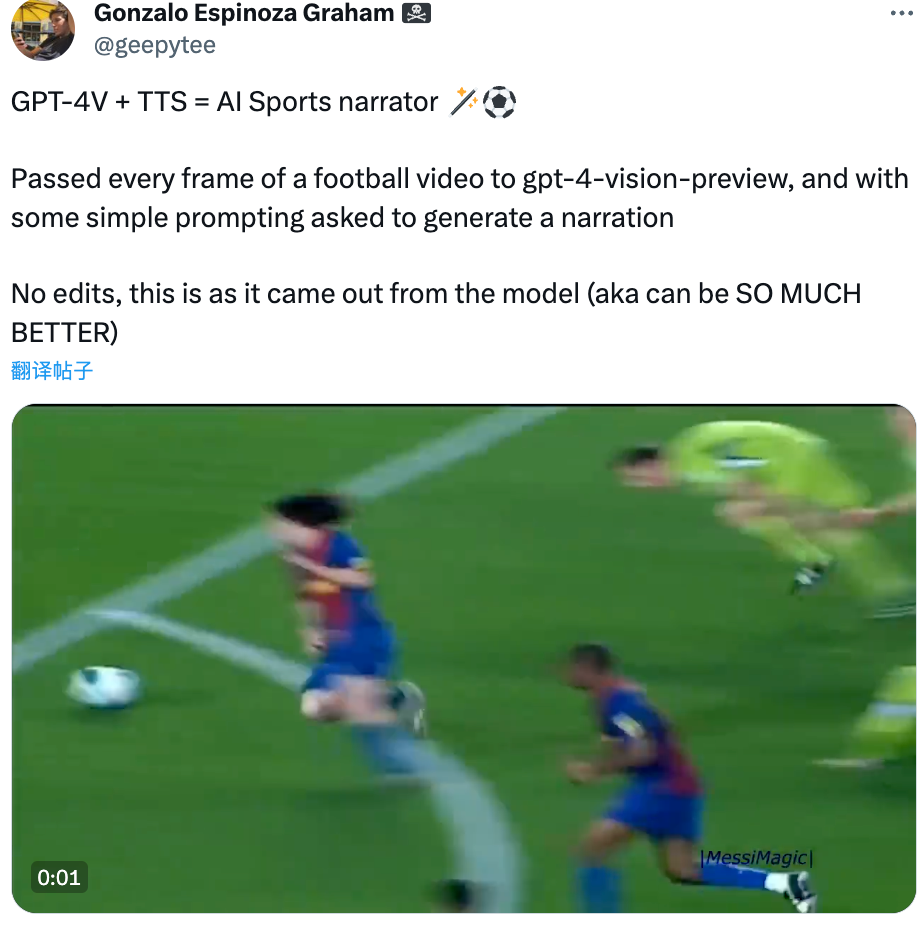Screen dimensions: 924x938
Task: Click the author's profile avatar
Action: click(x=42, y=29)
